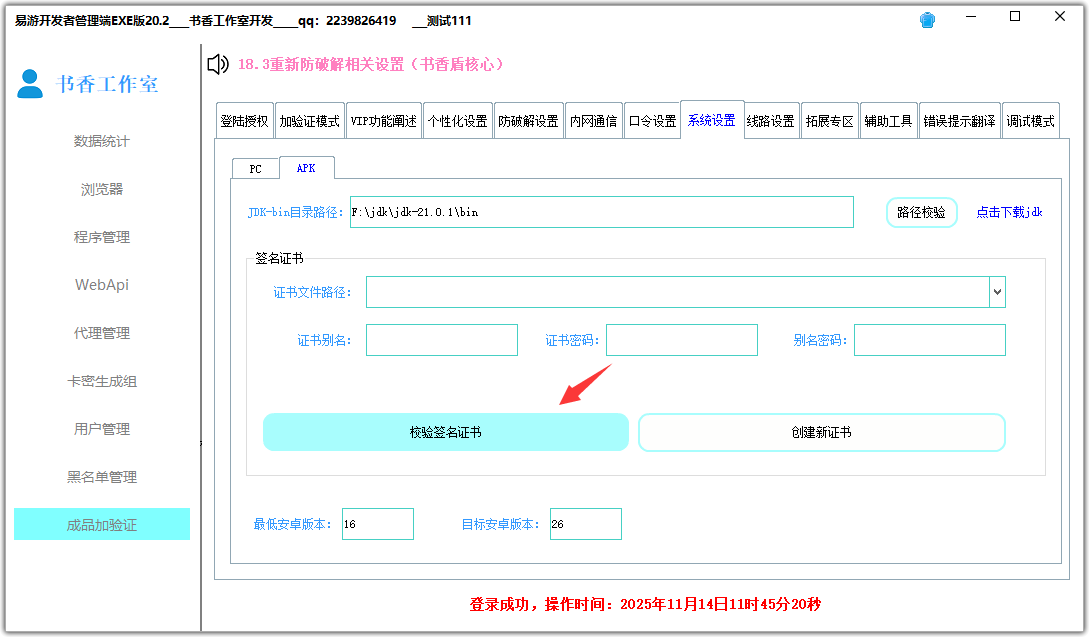Screen dimensions: 1089x637
Task: Select 数据统计 in the sidebar
Action: click(101, 141)
